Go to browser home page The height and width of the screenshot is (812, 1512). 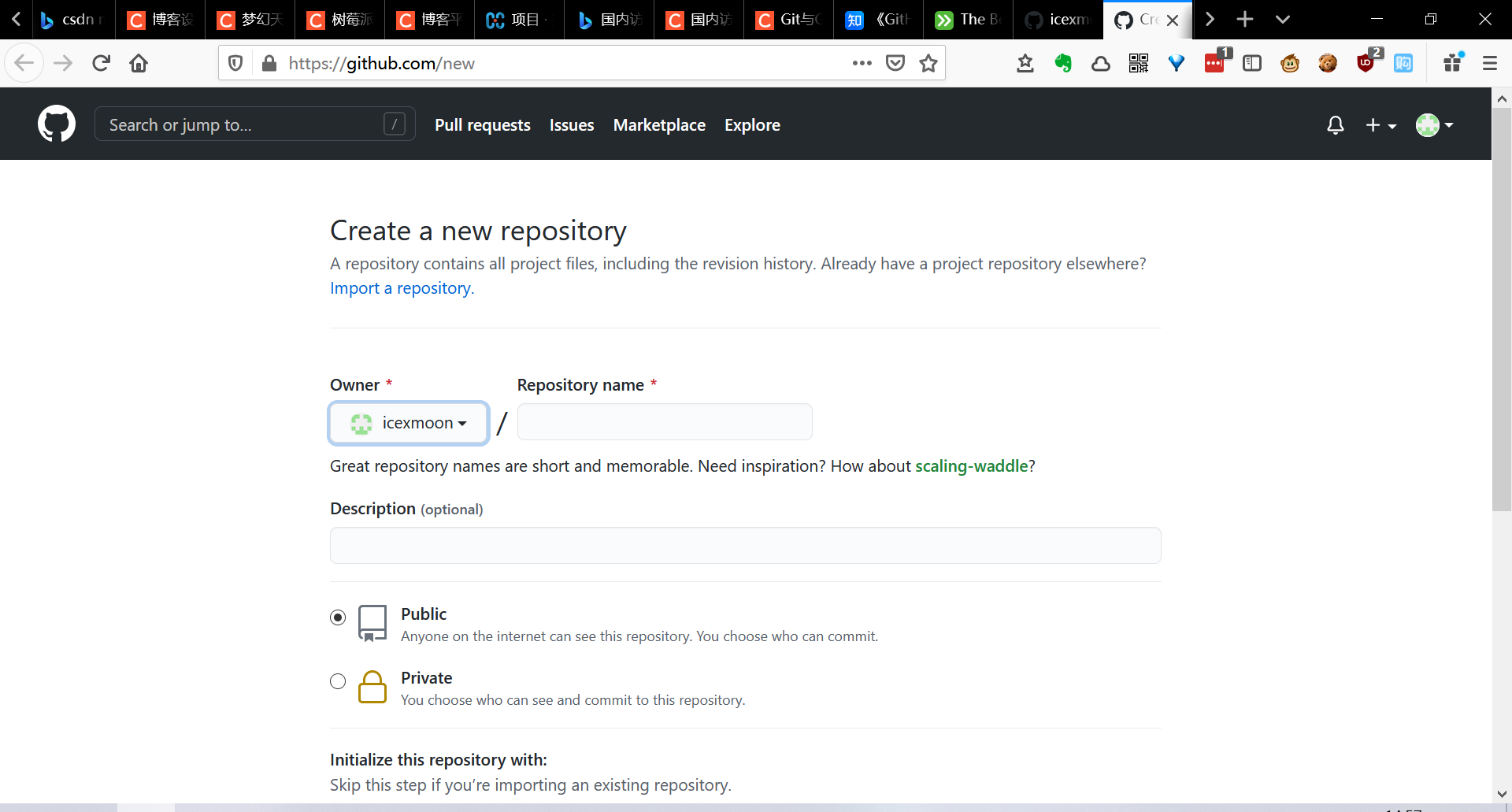click(x=139, y=63)
